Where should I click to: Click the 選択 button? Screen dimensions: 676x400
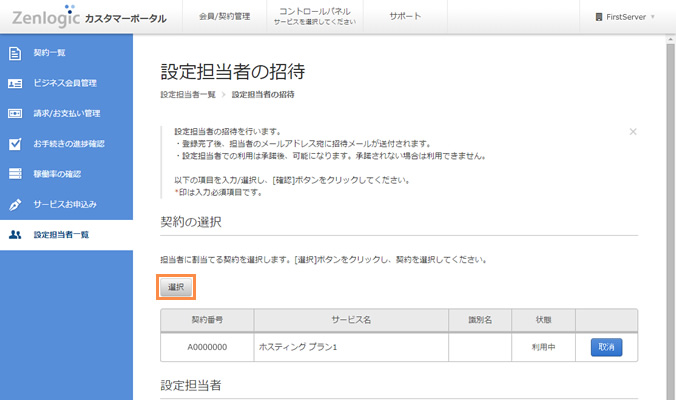pyautogui.click(x=176, y=287)
